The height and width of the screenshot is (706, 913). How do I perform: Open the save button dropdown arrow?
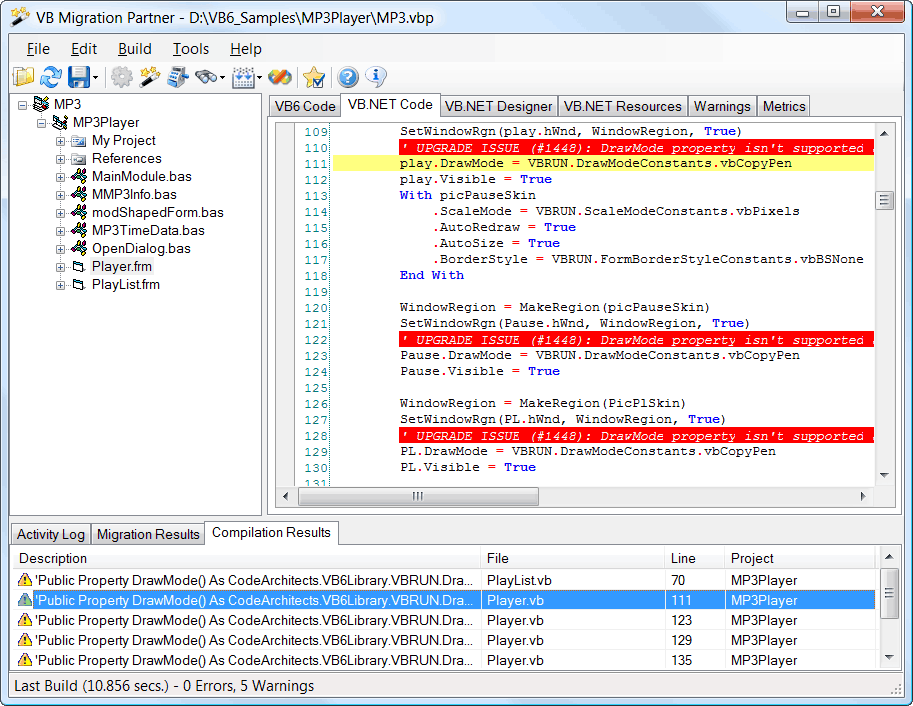click(95, 77)
